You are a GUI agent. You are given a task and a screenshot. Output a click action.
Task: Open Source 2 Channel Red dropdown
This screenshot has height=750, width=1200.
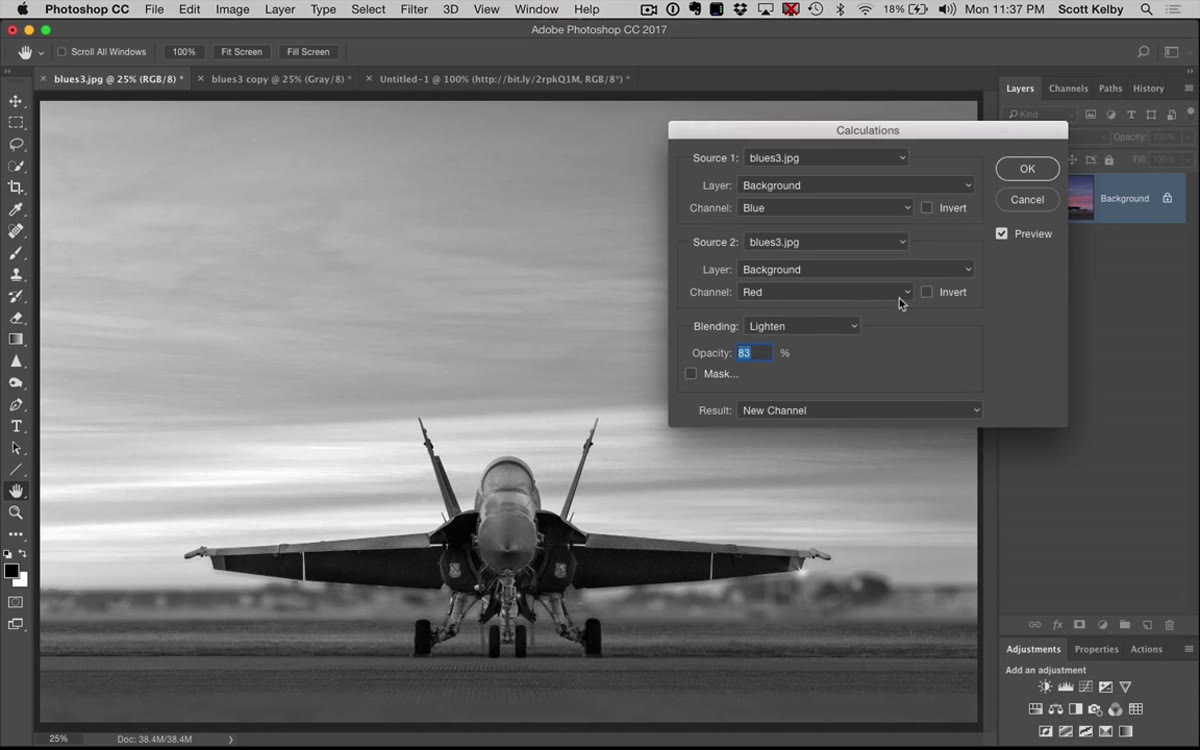tap(825, 292)
